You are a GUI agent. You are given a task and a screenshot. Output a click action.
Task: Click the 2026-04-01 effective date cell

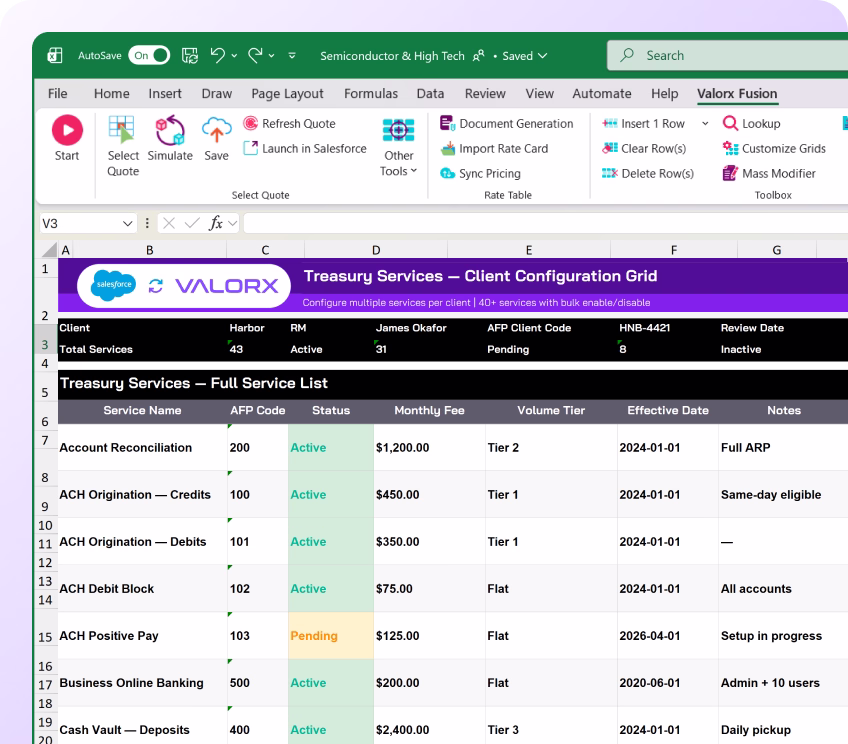[x=667, y=635]
